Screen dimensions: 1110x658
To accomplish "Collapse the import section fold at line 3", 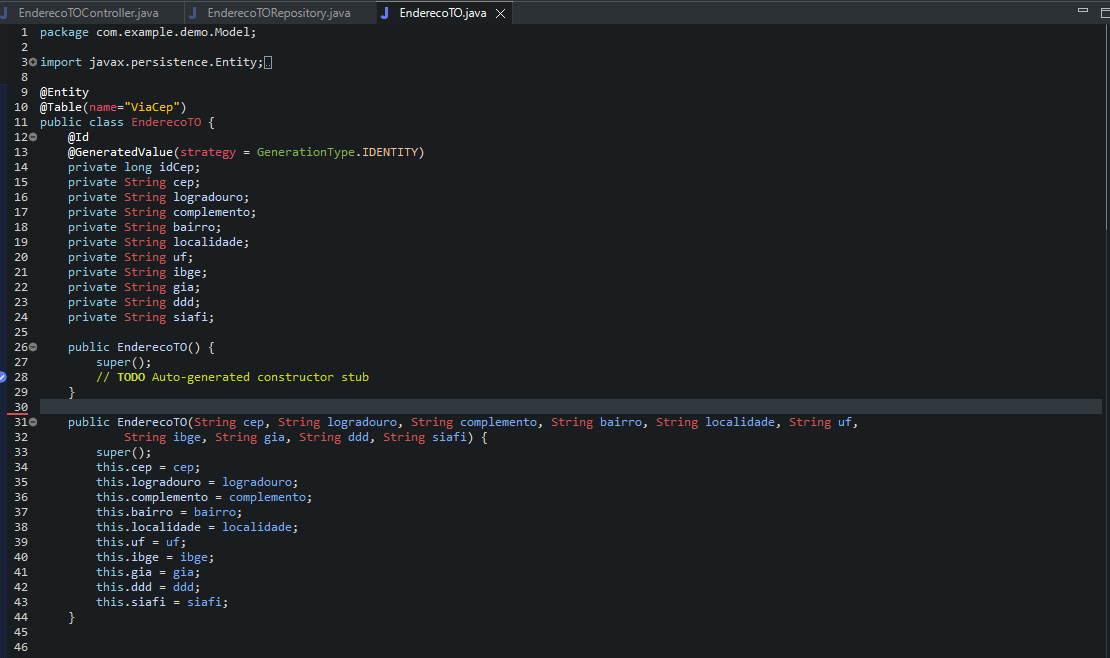I will coord(32,61).
